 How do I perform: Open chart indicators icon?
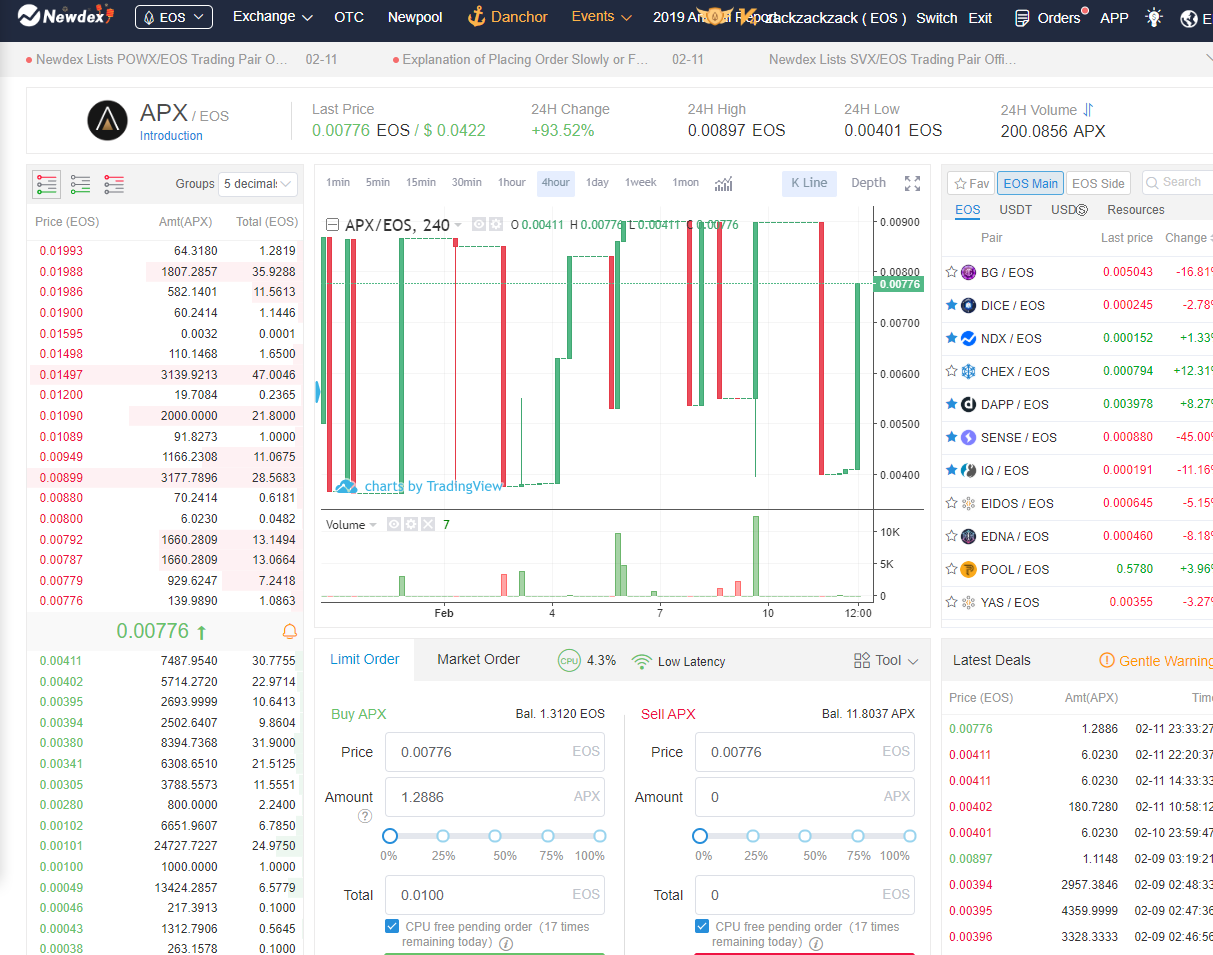724,183
